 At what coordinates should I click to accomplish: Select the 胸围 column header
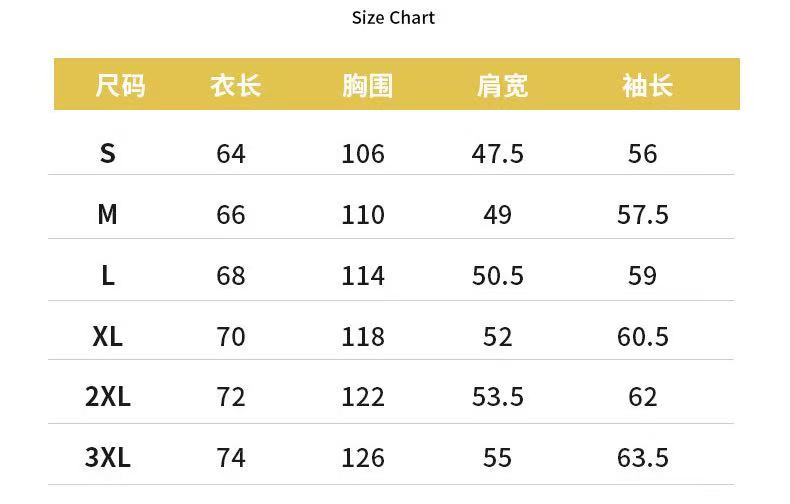368,85
